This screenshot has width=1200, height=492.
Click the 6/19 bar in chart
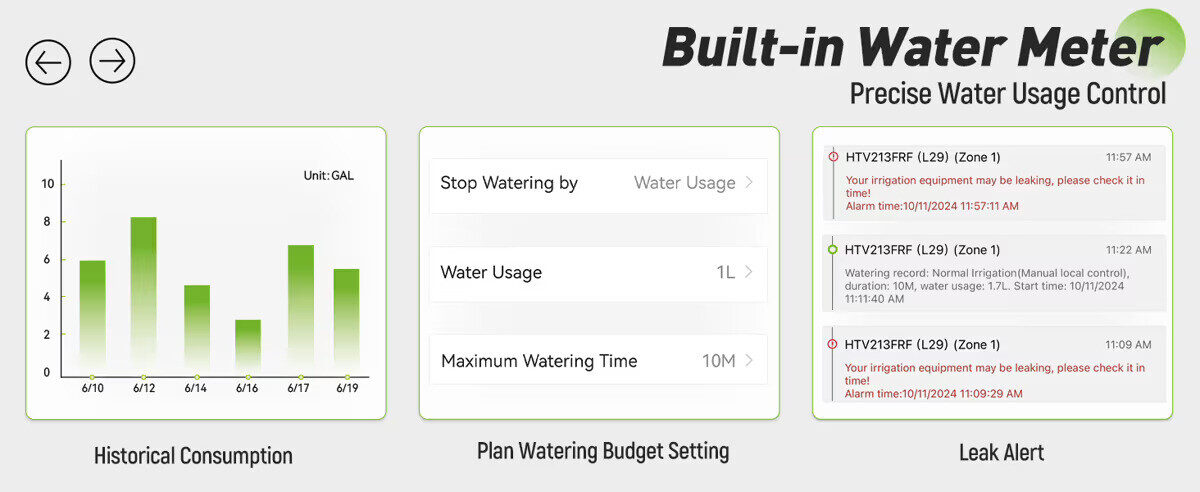coord(346,321)
